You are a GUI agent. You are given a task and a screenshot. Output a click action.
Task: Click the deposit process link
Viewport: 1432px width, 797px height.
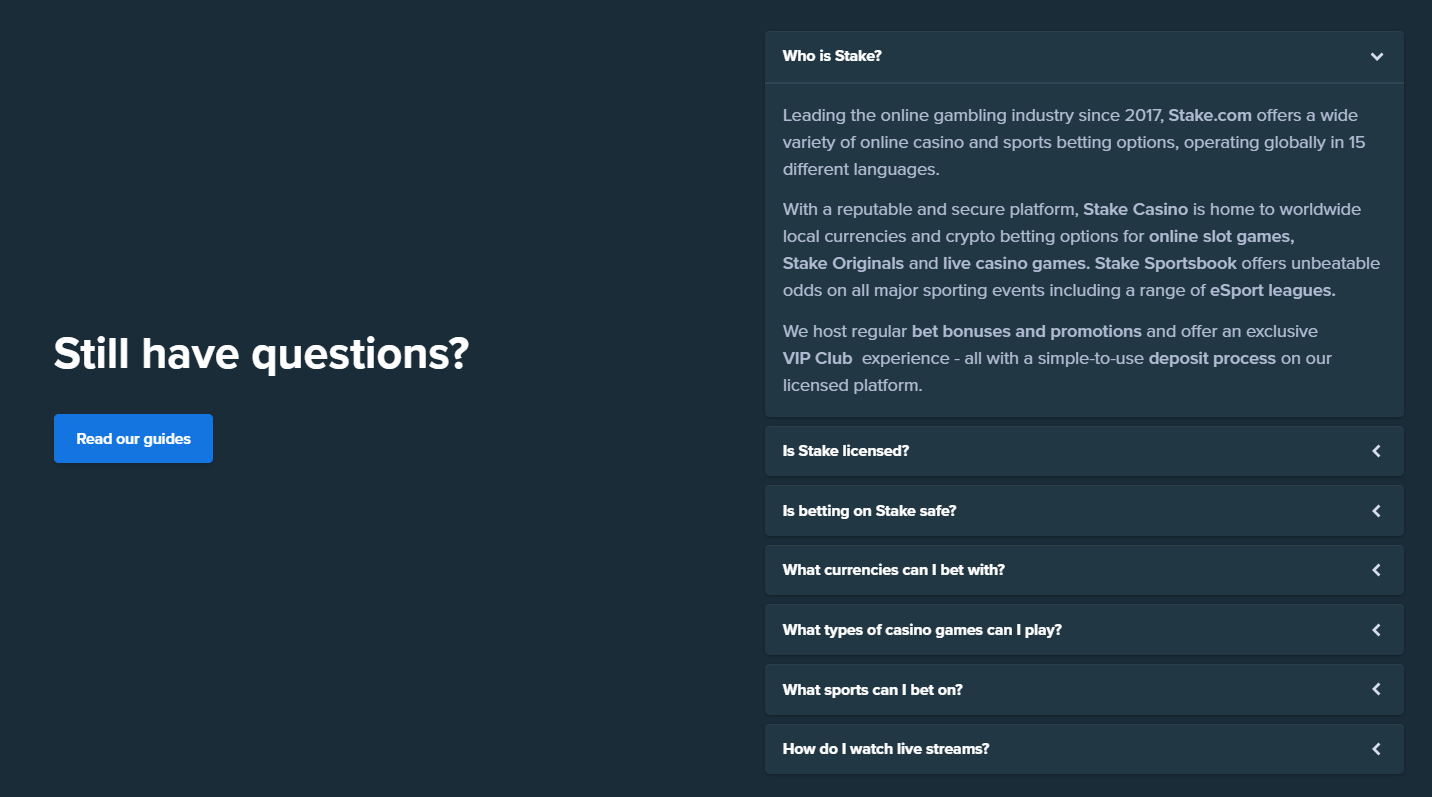1212,358
